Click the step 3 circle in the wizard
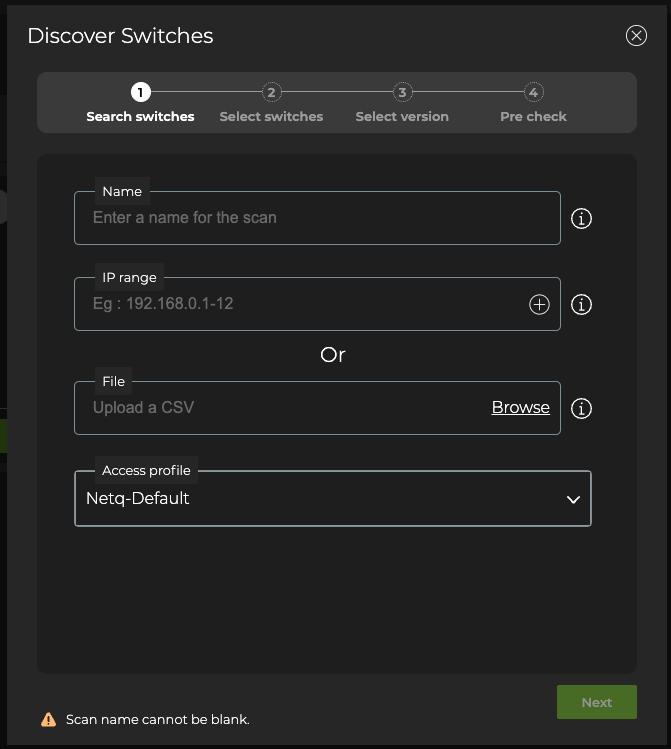The width and height of the screenshot is (671, 749). (x=402, y=93)
